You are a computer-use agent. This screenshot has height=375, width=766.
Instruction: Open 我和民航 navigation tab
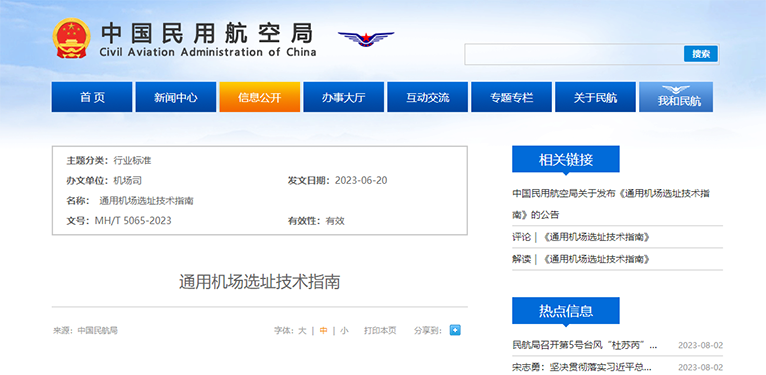click(676, 97)
